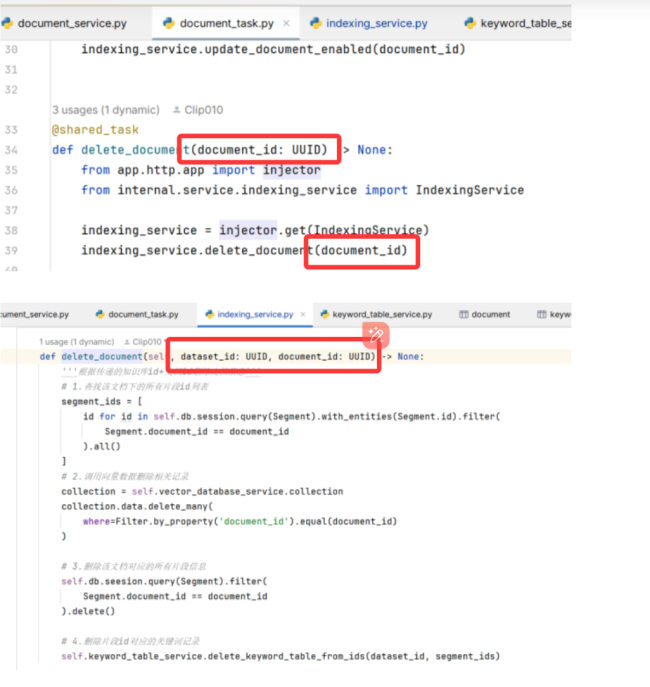Click the '# 4.' comment line
The image size is (650, 687).
131,641
